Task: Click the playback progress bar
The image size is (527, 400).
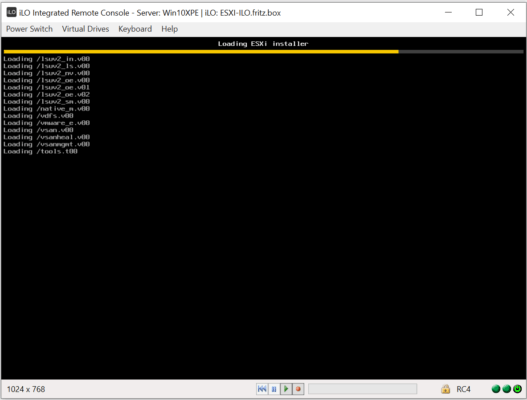Action: pos(362,389)
